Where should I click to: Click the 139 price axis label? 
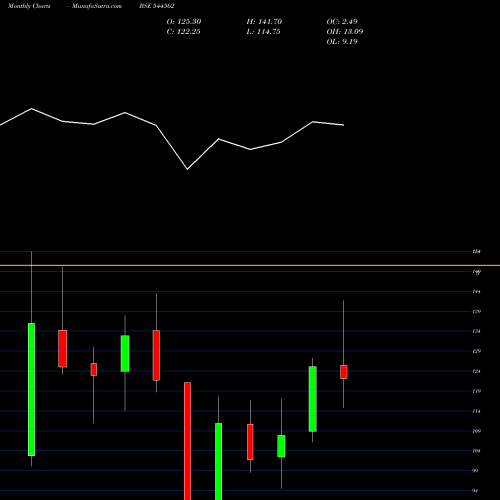point(476,312)
